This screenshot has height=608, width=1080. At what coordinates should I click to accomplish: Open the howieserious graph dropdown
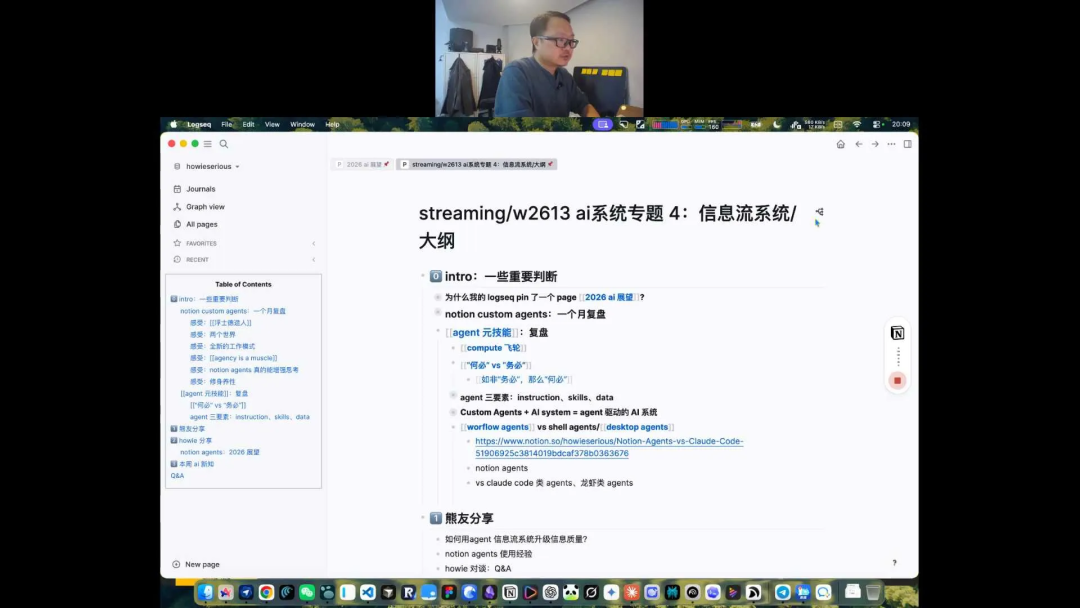tap(207, 167)
